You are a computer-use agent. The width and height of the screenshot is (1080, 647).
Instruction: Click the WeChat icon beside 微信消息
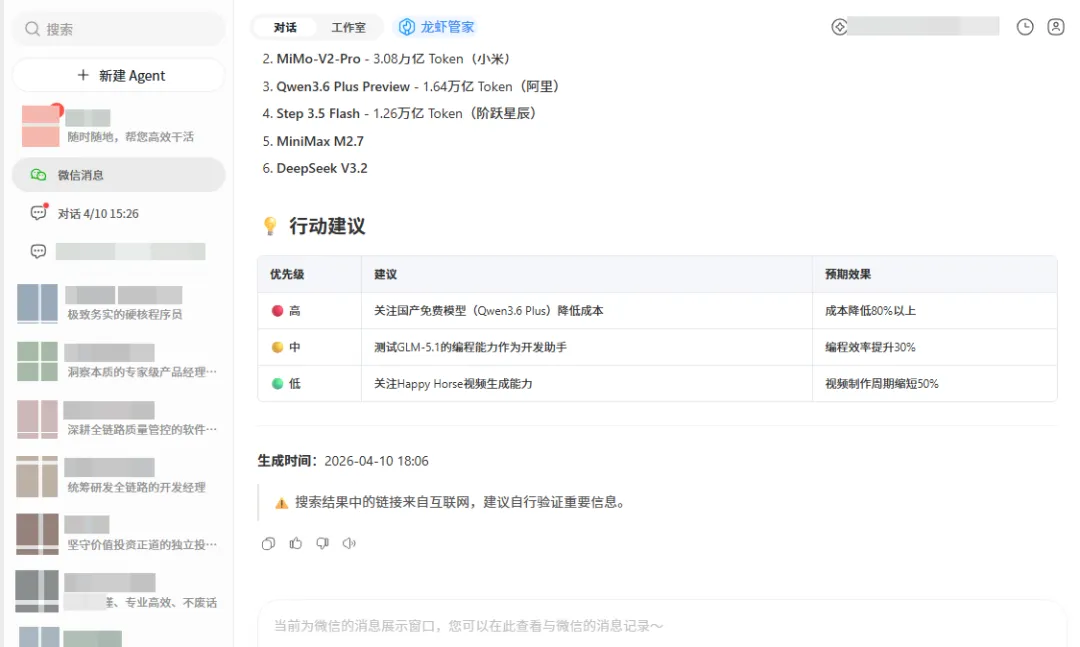click(39, 175)
